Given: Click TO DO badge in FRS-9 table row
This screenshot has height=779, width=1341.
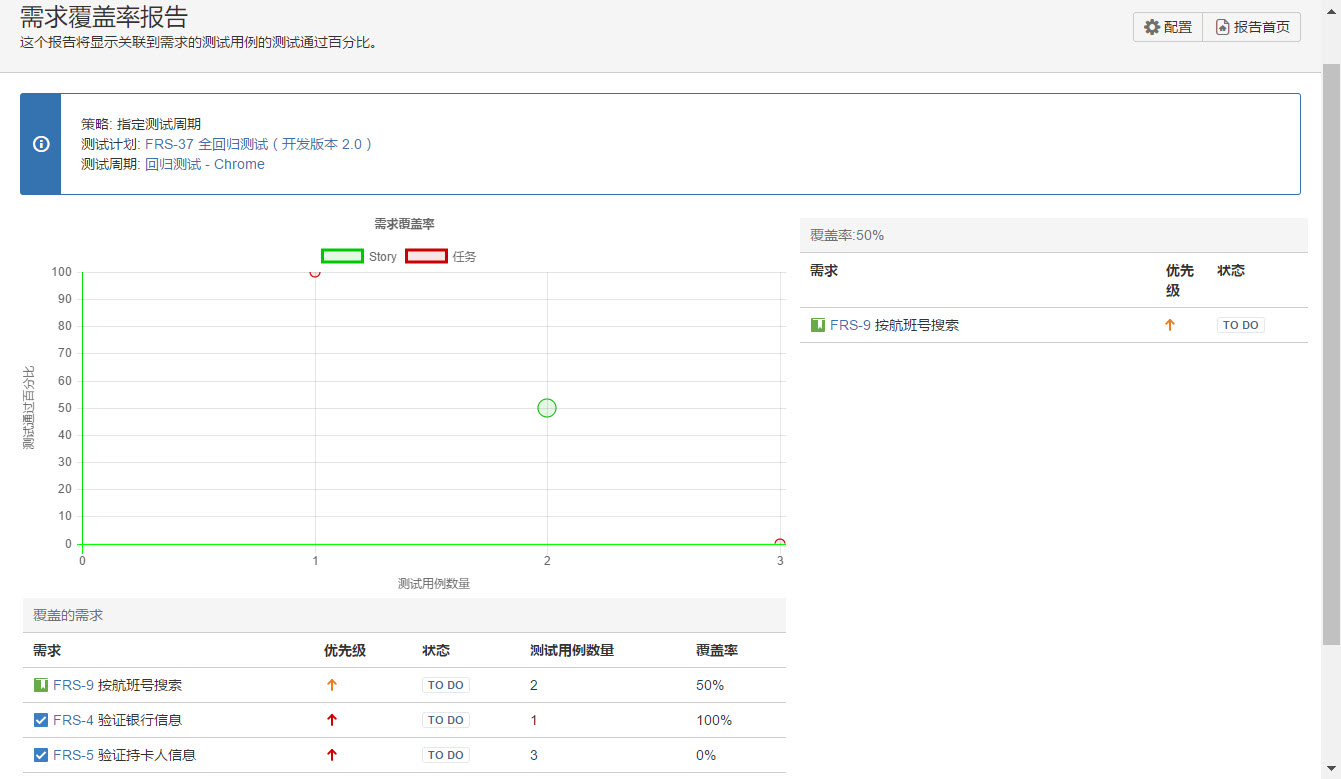Looking at the screenshot, I should click(x=446, y=685).
